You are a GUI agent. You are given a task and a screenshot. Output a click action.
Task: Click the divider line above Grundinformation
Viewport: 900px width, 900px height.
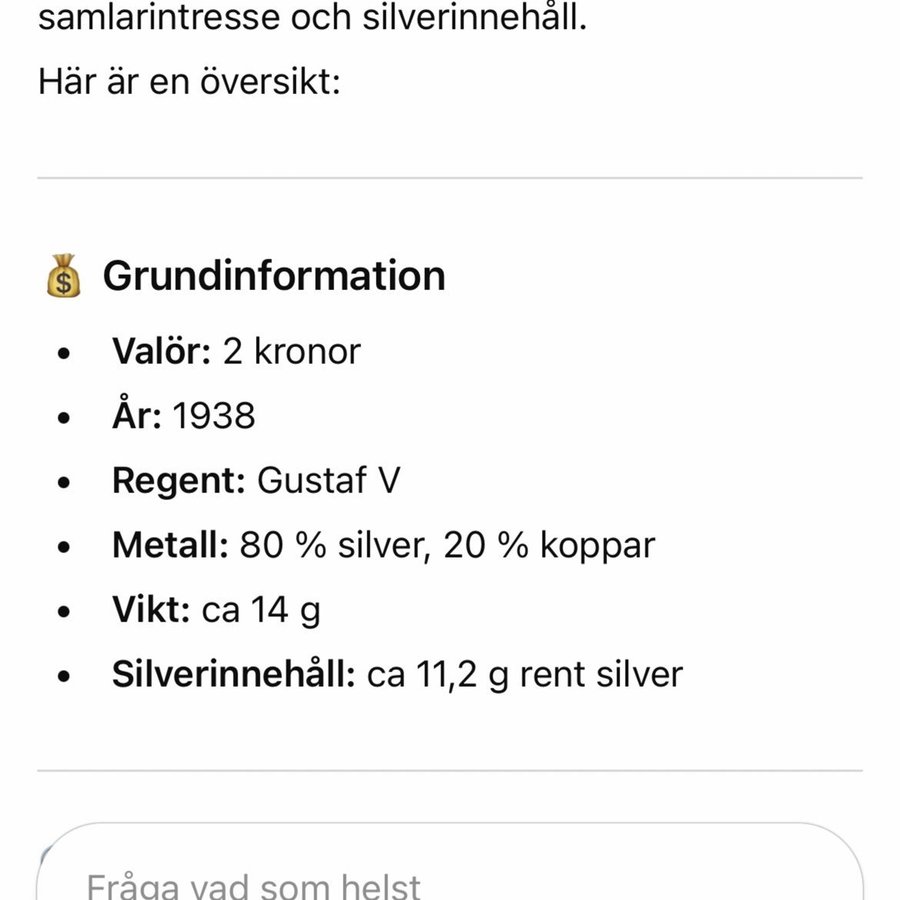pyautogui.click(x=450, y=178)
